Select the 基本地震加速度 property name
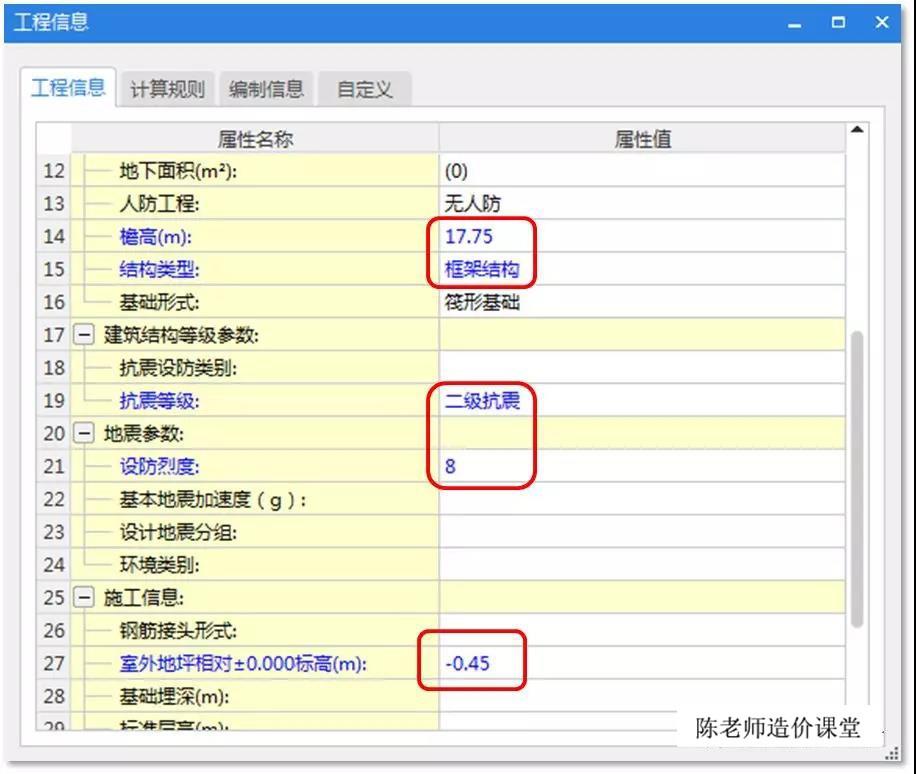The width and height of the screenshot is (916, 774). point(213,499)
